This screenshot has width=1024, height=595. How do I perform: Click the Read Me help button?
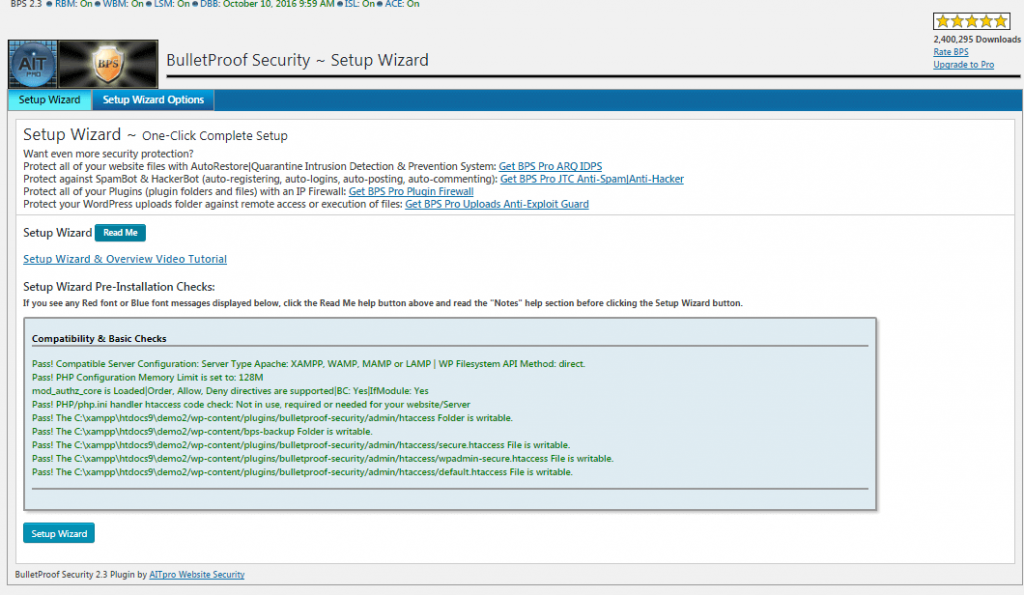click(120, 233)
